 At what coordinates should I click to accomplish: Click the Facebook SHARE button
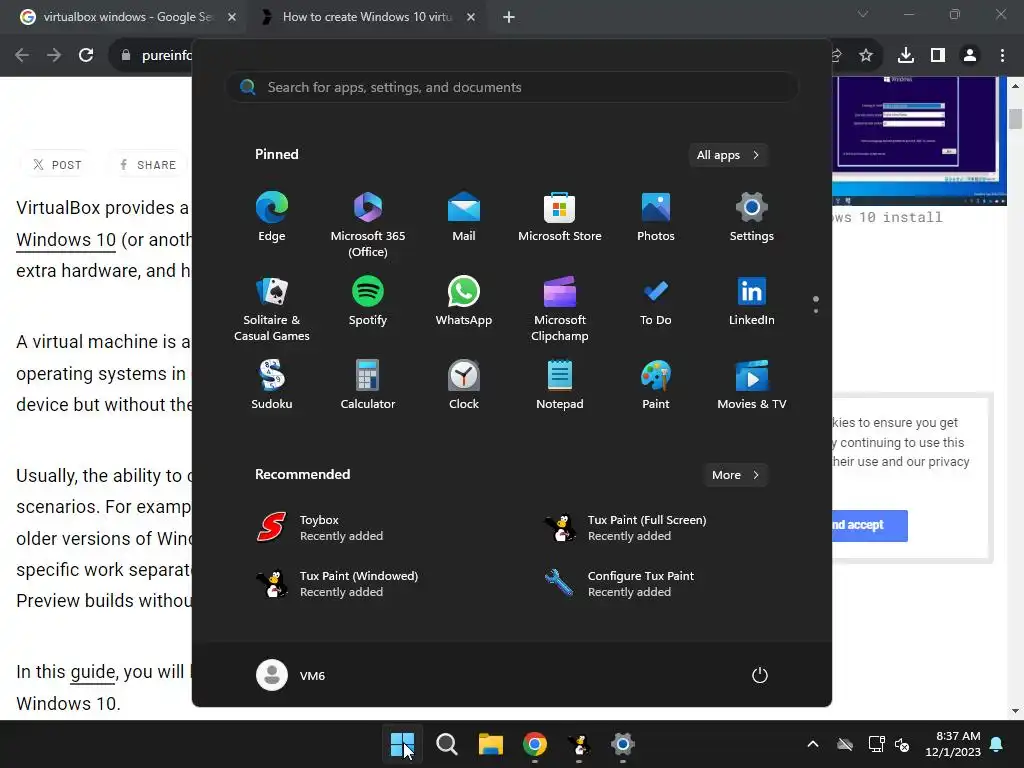[148, 165]
